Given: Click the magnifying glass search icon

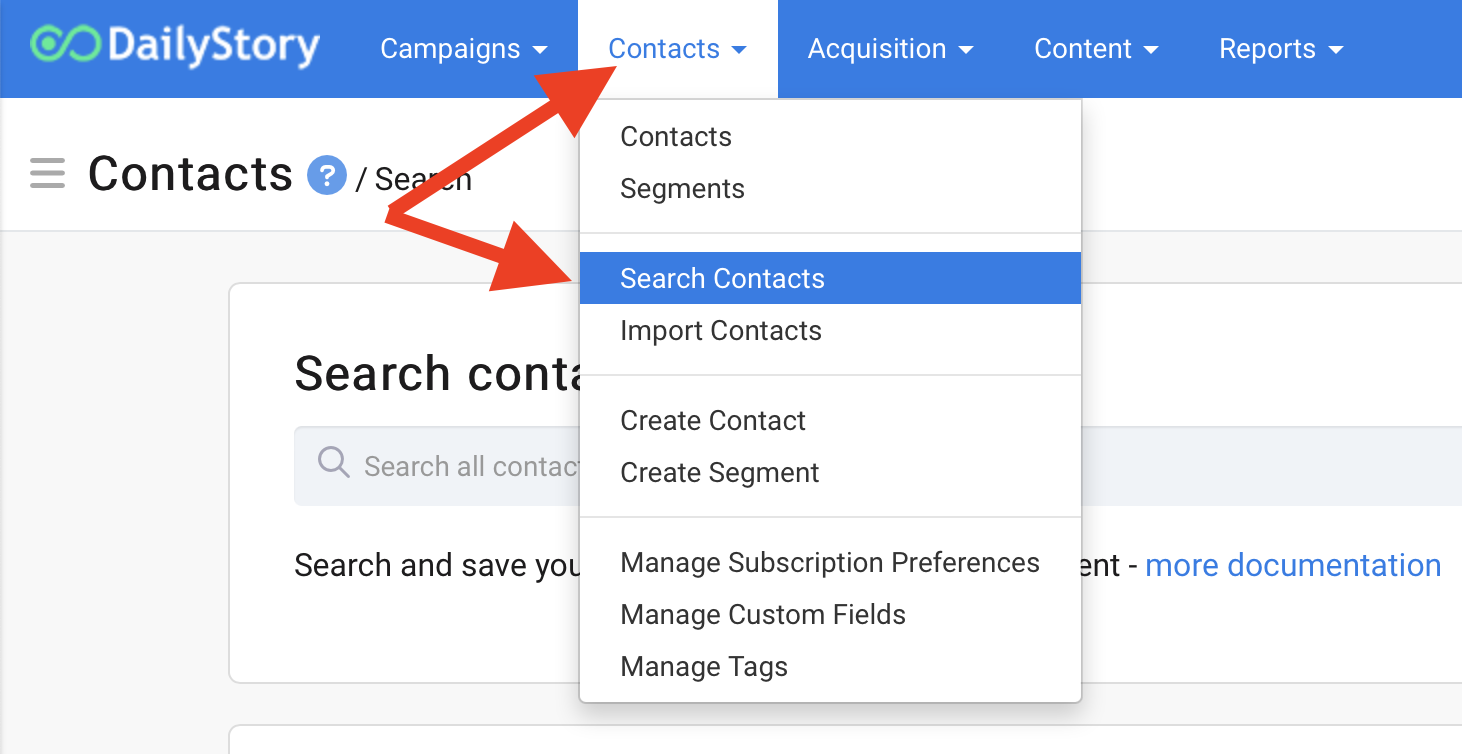Looking at the screenshot, I should (x=333, y=463).
